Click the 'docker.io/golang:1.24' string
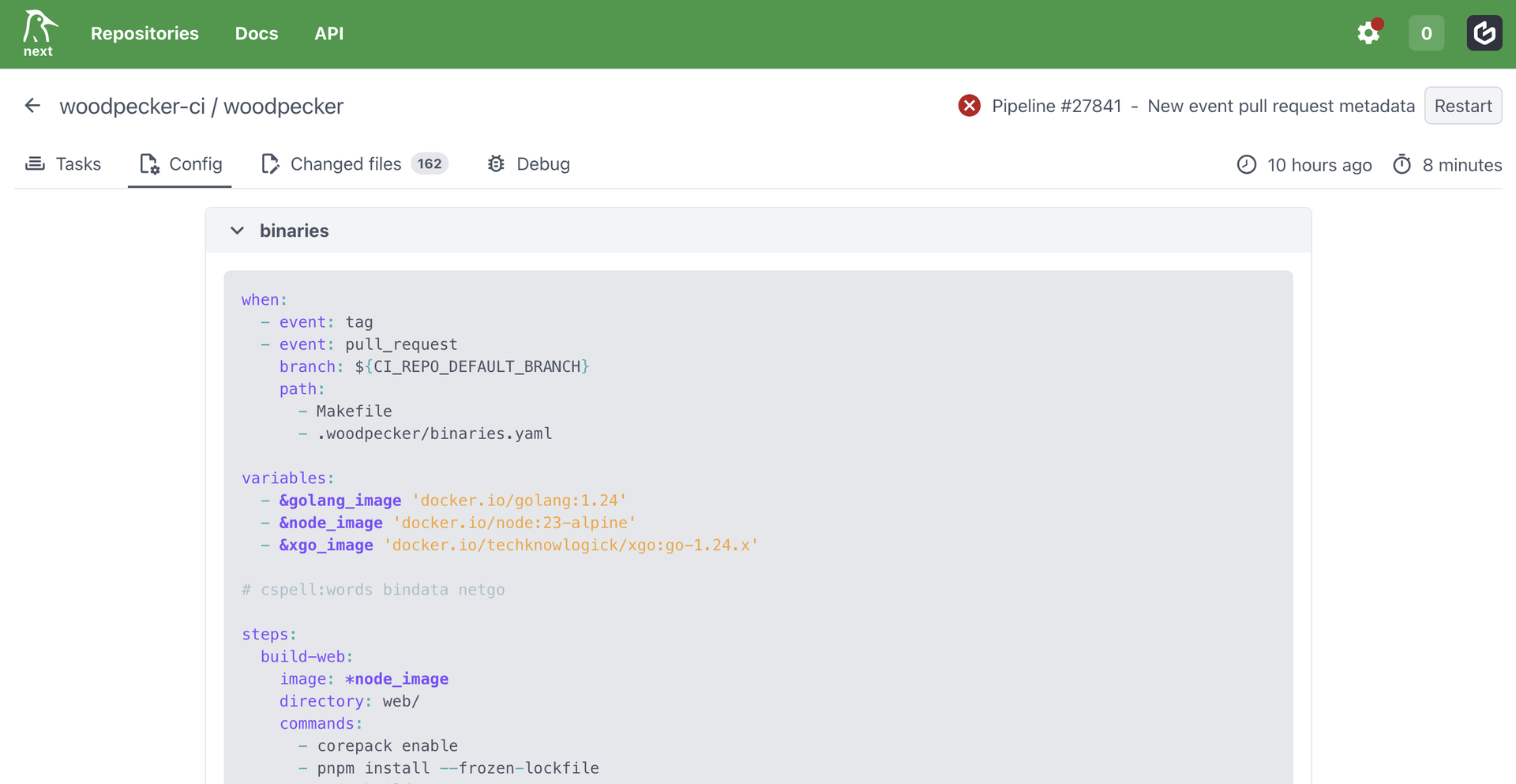The height and width of the screenshot is (784, 1516). (x=520, y=501)
